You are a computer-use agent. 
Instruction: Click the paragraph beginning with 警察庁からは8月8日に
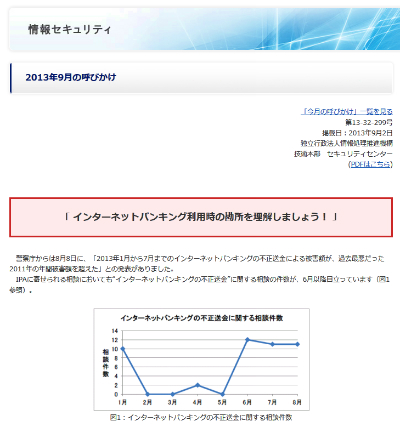click(197, 263)
